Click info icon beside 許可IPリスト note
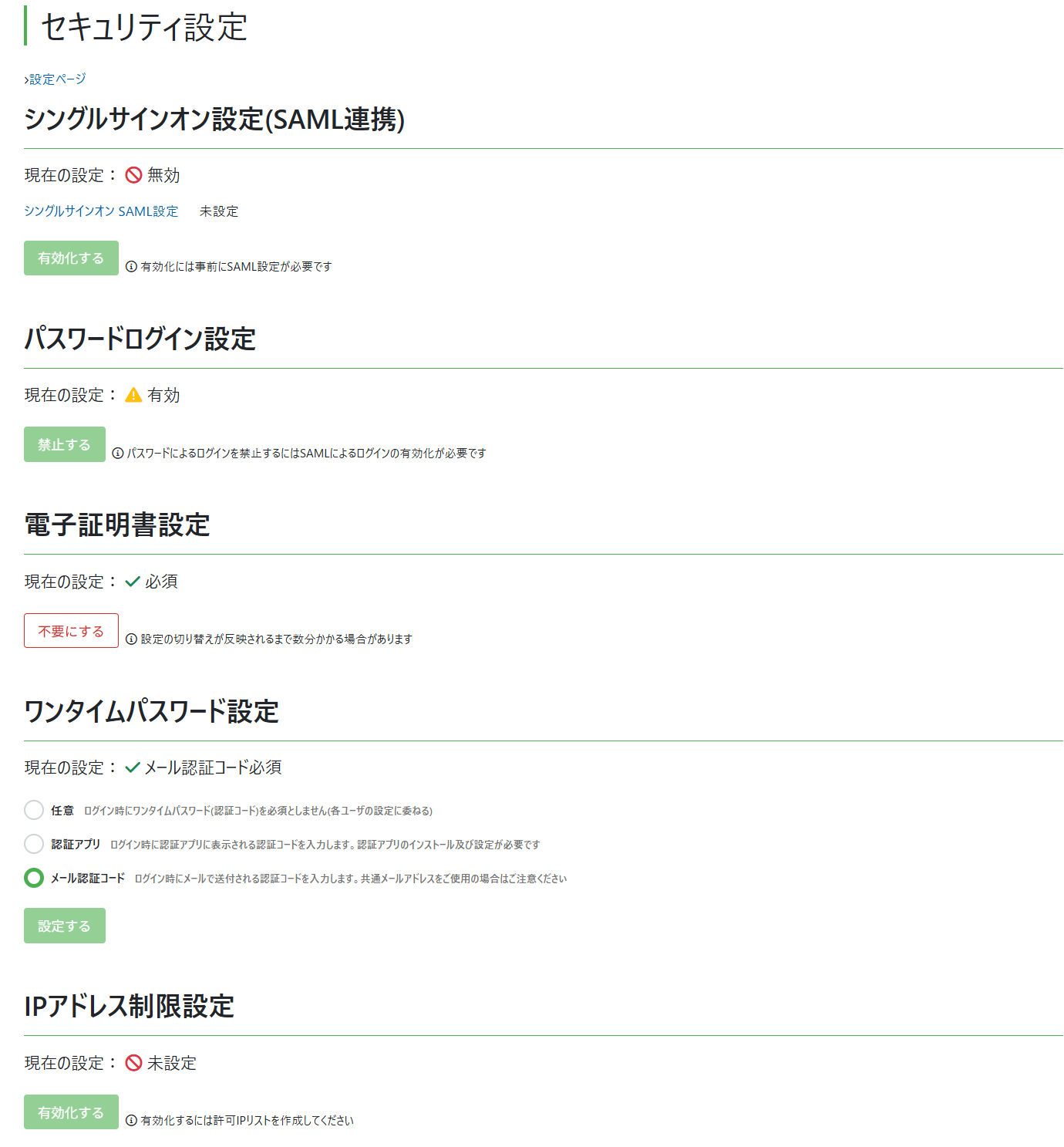Image resolution: width=1064 pixels, height=1147 pixels. tap(131, 1121)
